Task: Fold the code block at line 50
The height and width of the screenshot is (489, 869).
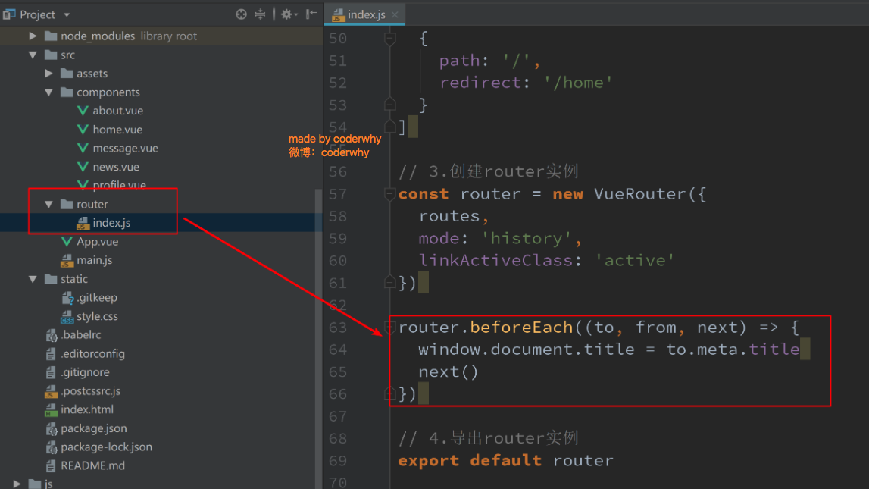Action: [390, 38]
